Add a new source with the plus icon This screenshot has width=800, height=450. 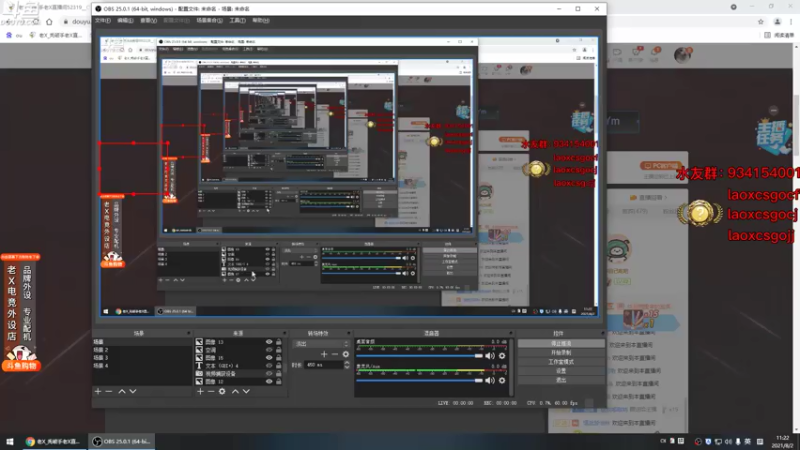coord(200,391)
